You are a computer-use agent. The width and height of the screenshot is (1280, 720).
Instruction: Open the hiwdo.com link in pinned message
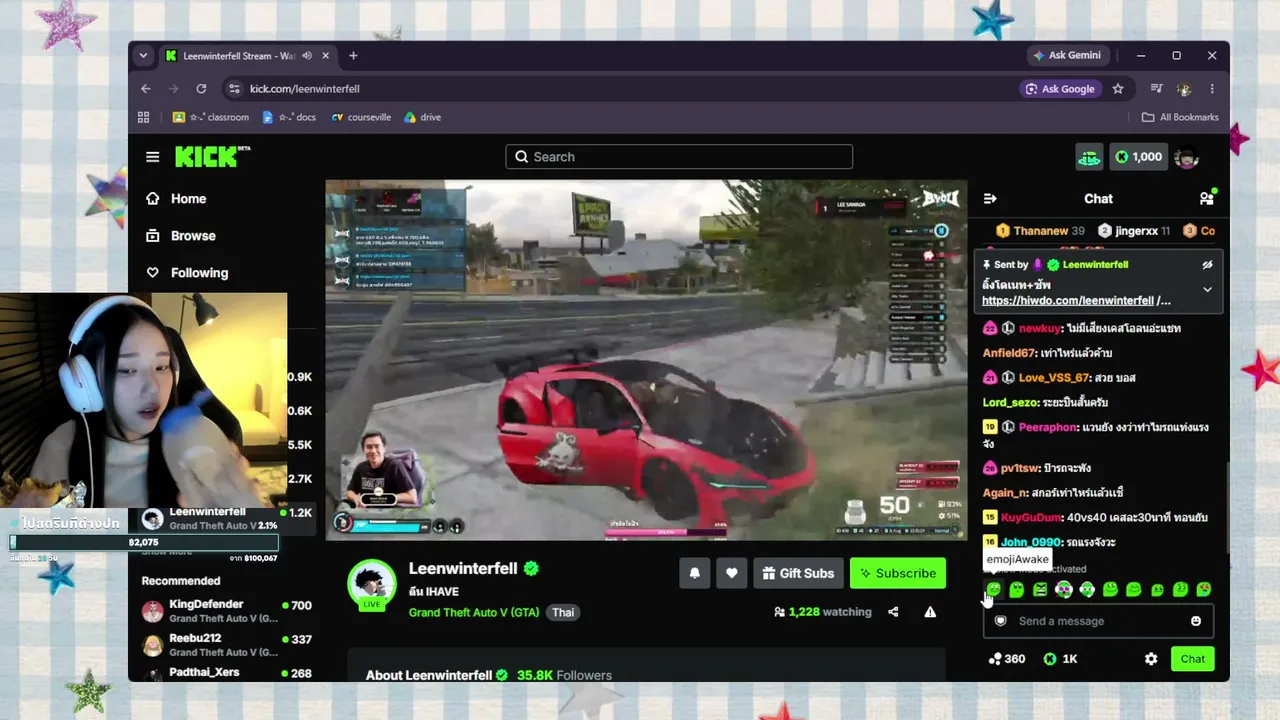coord(1068,301)
